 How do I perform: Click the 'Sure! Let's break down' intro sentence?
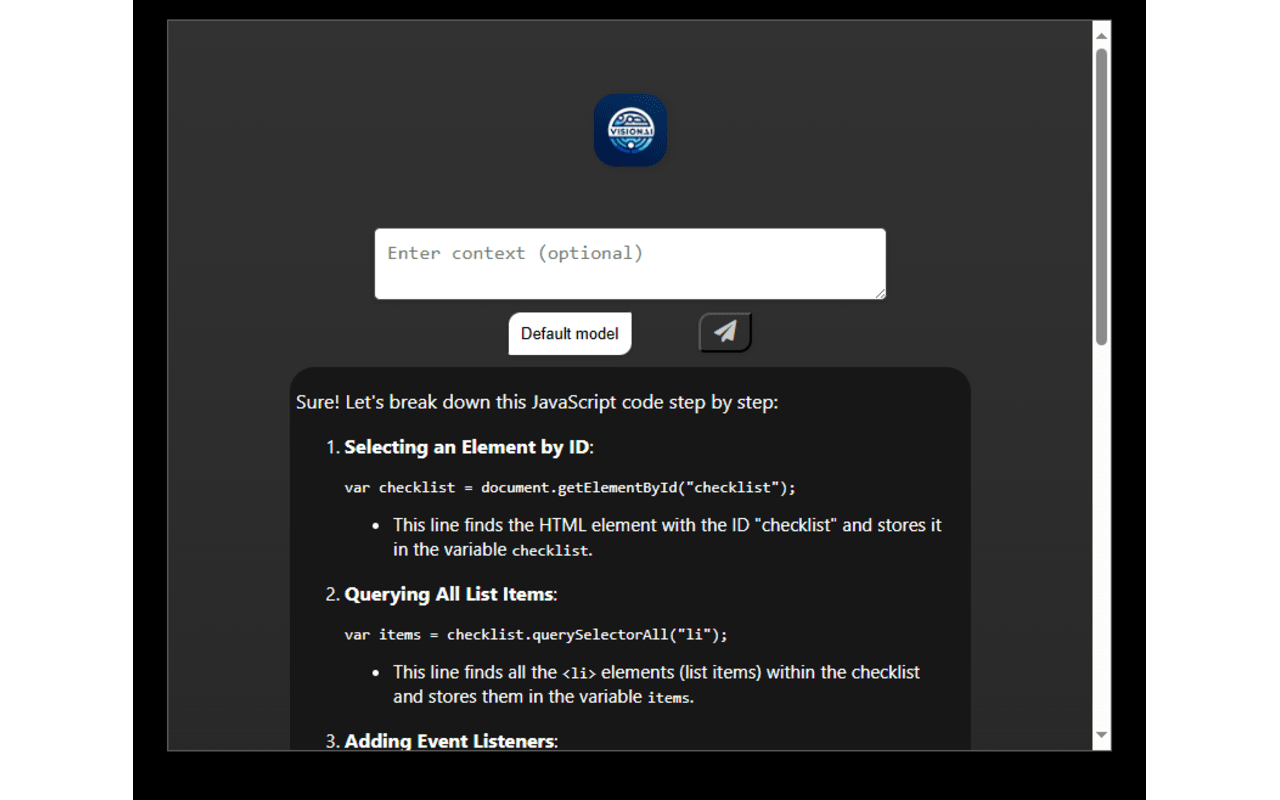537,402
